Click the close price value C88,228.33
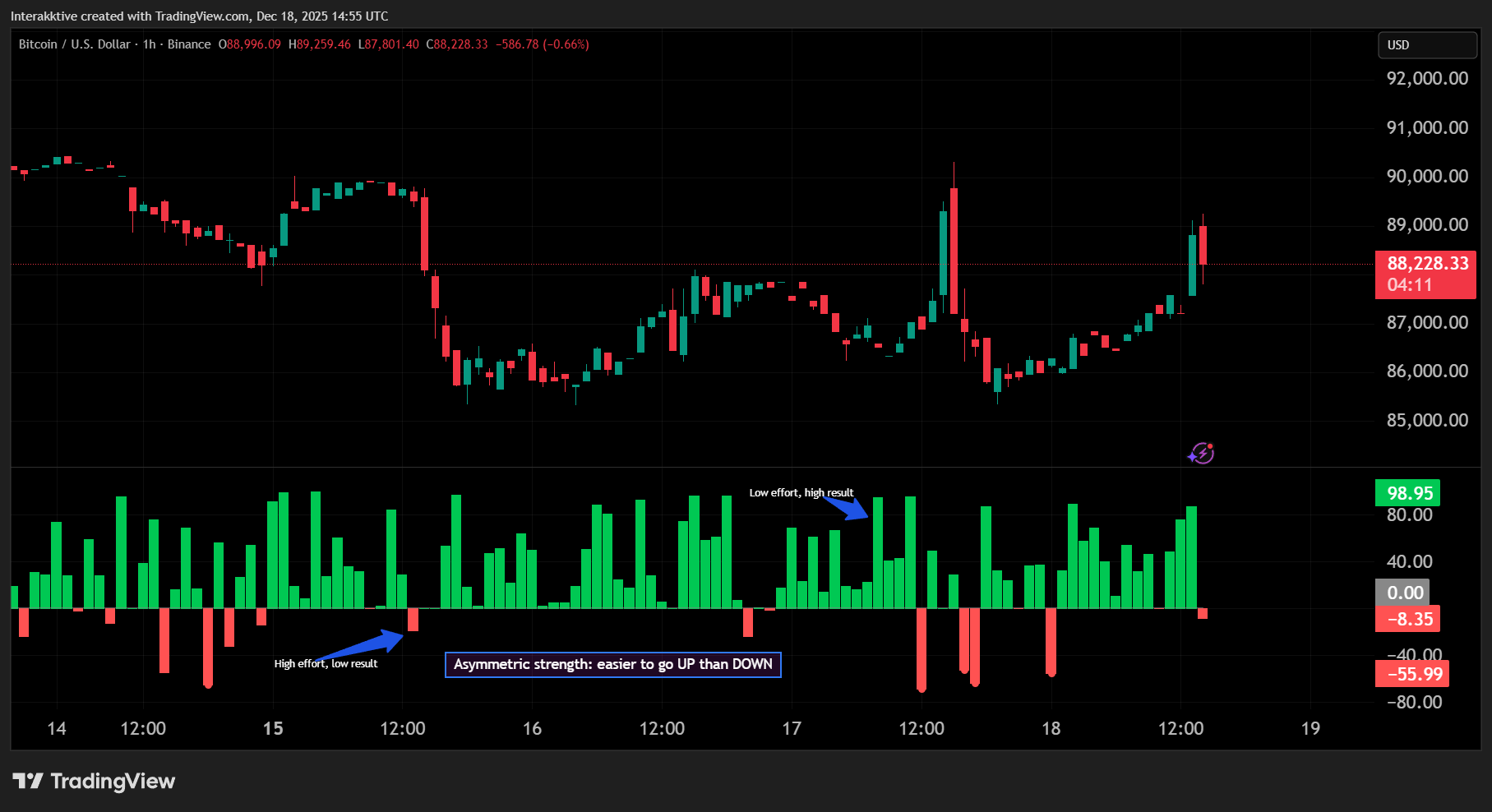The height and width of the screenshot is (812, 1492). click(457, 44)
